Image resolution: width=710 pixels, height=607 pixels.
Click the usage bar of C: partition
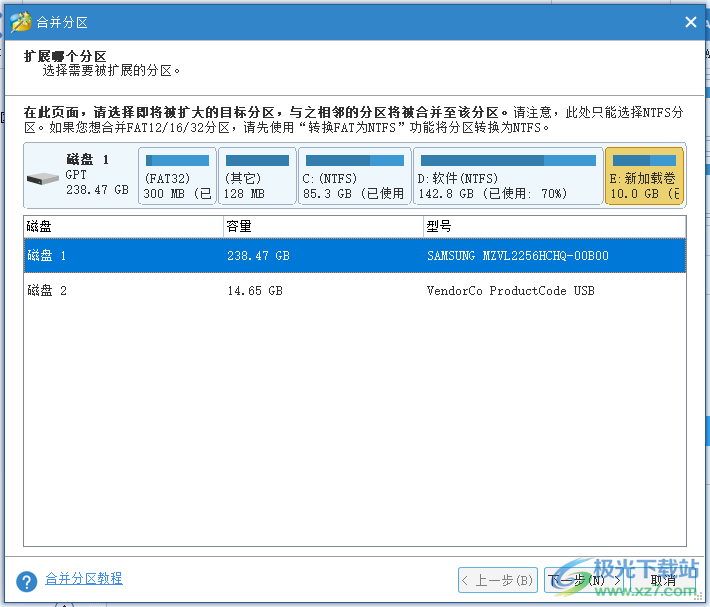point(355,160)
